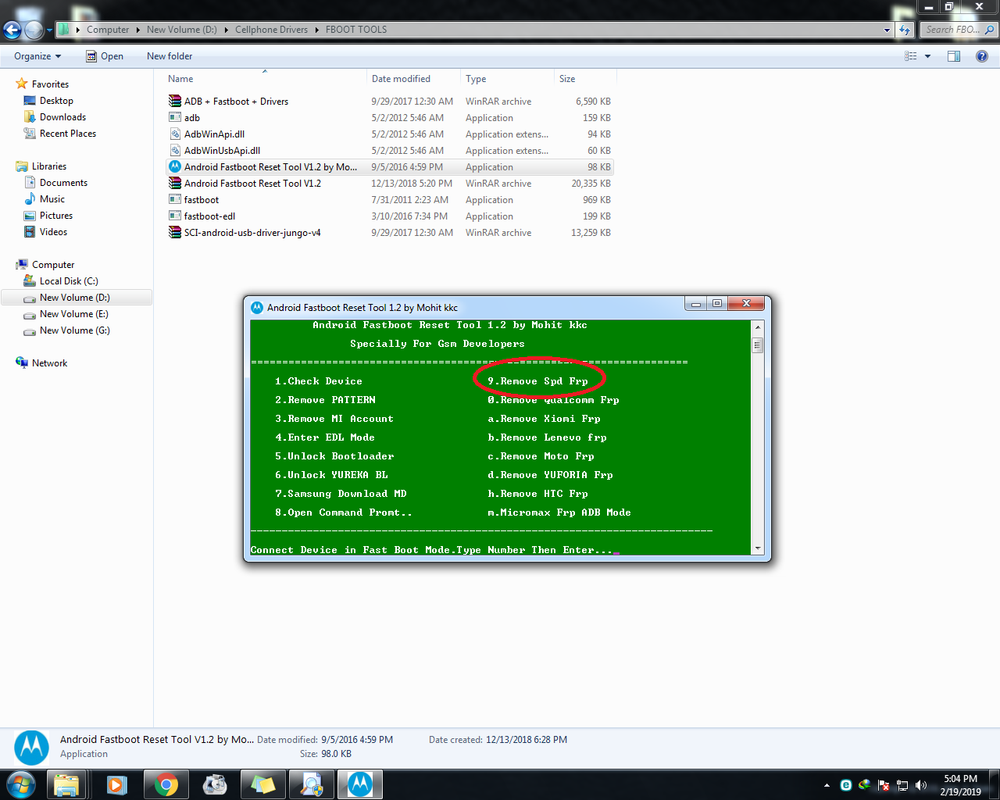Click the FBOOT TOOLS breadcrumb segment
Image resolution: width=1000 pixels, height=800 pixels.
click(x=356, y=30)
